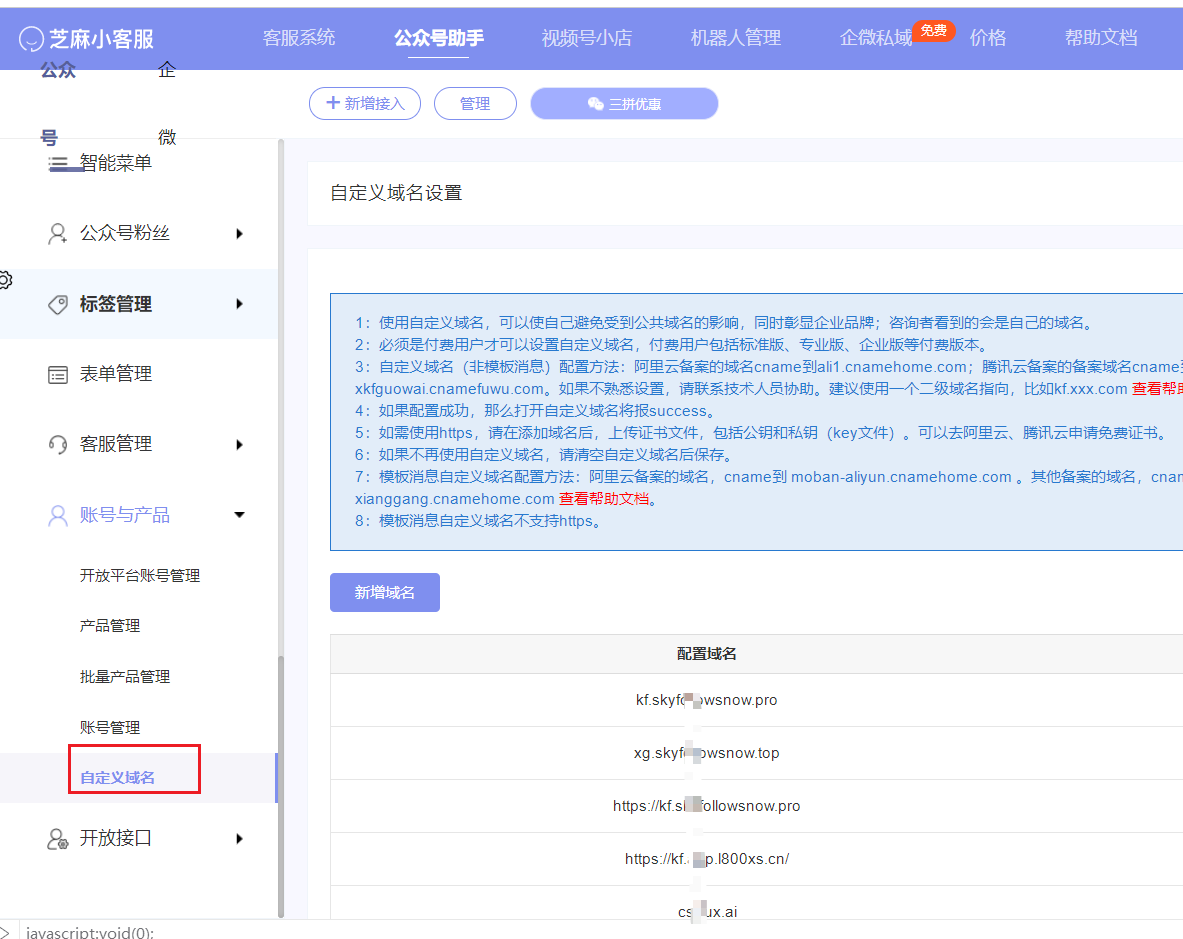Click the 免费 badge on 企微私域
The image size is (1183, 939).
coord(933,30)
